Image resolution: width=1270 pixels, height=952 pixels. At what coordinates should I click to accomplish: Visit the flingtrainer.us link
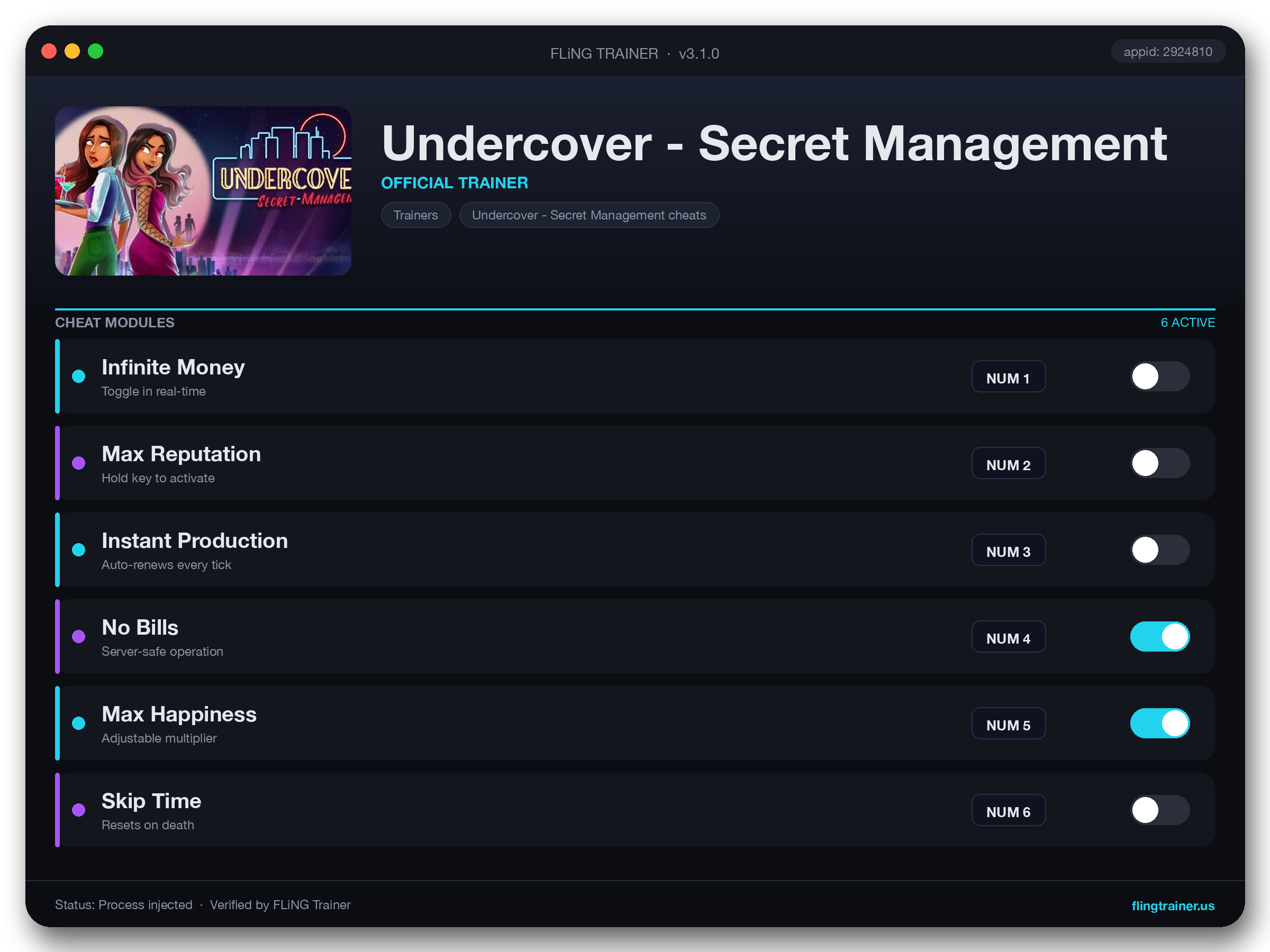1173,905
